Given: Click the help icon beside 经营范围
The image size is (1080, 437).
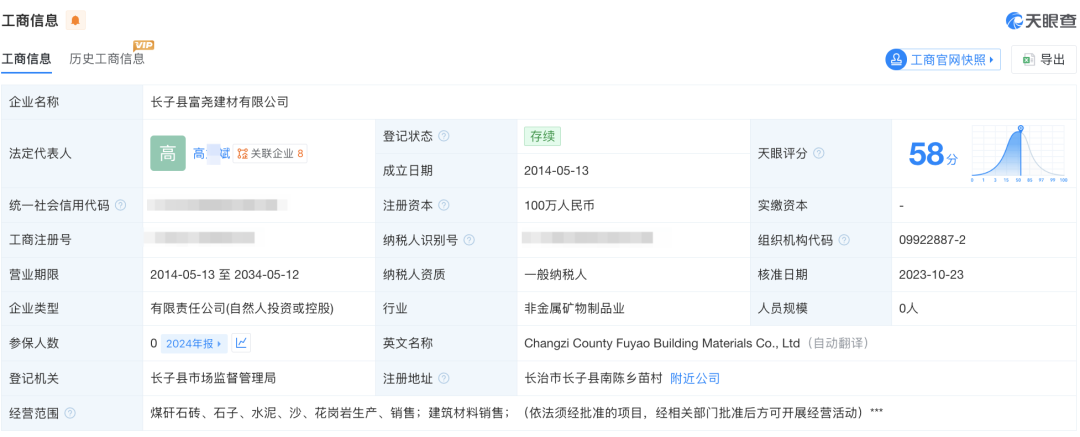Looking at the screenshot, I should click(x=70, y=414).
